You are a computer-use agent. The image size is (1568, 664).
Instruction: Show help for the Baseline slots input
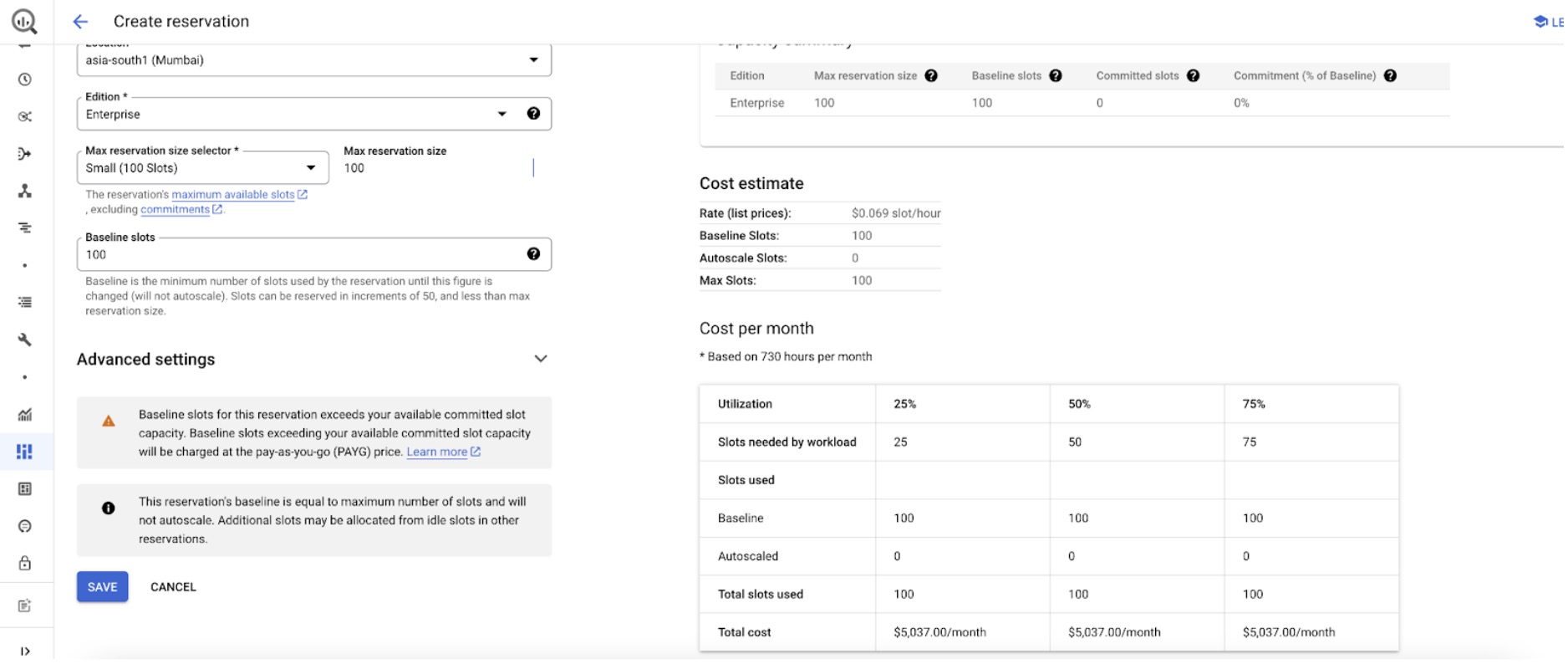[x=533, y=254]
